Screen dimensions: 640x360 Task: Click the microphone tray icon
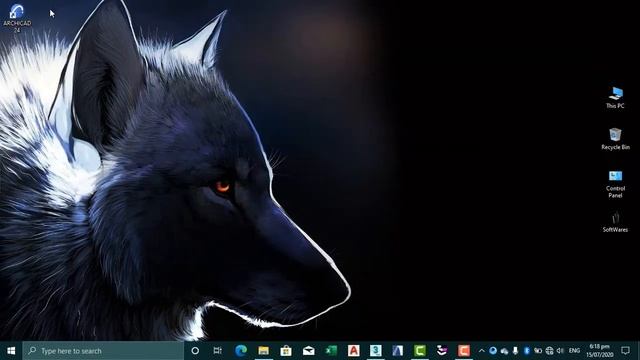516,351
